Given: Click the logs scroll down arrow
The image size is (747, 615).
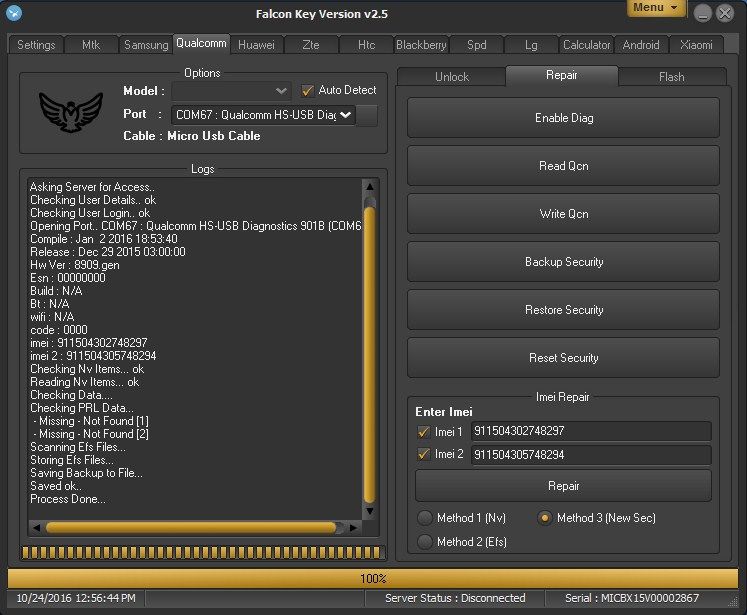Looking at the screenshot, I should coord(370,511).
